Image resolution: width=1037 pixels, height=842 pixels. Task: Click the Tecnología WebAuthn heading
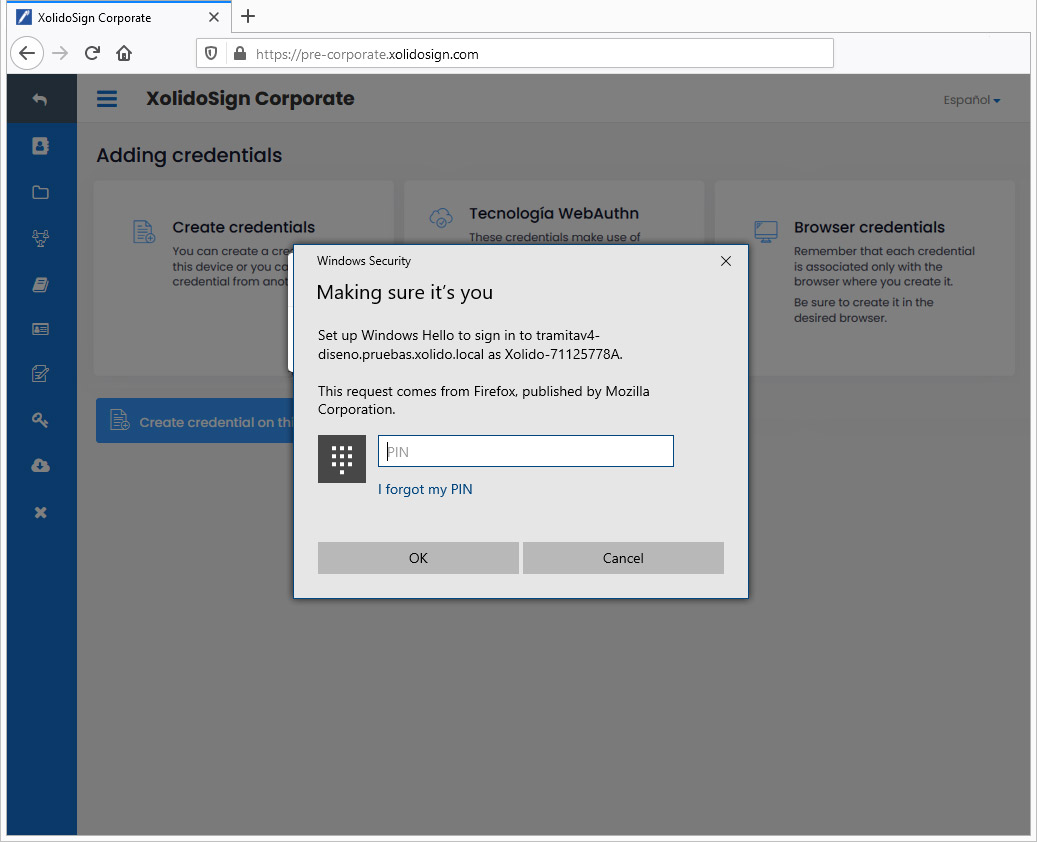point(554,213)
